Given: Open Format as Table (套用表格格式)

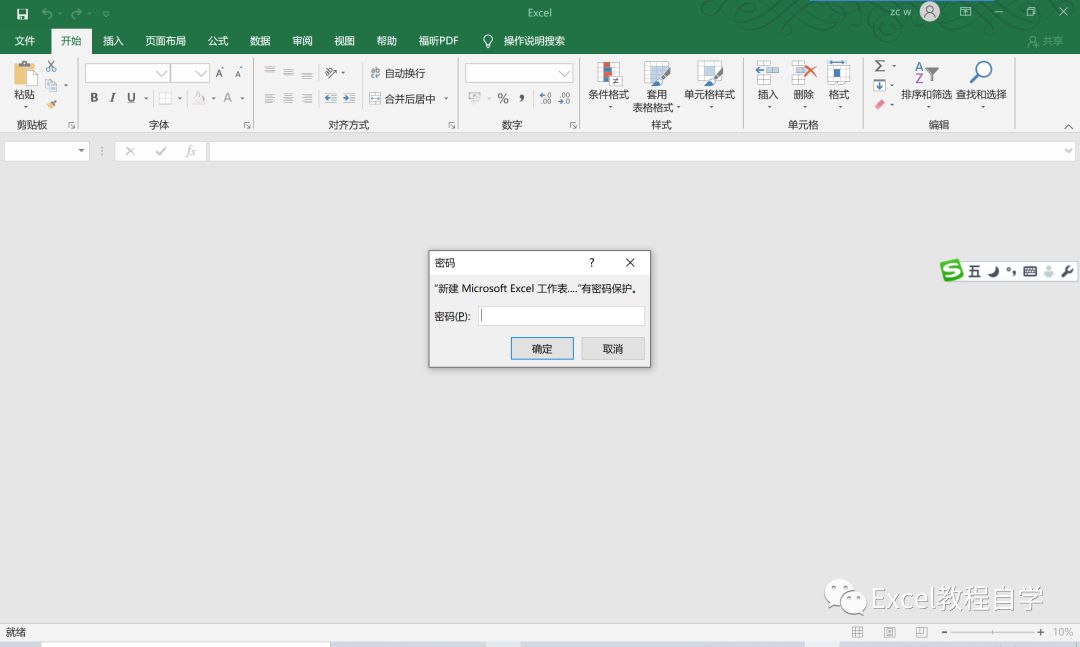Looking at the screenshot, I should (656, 87).
